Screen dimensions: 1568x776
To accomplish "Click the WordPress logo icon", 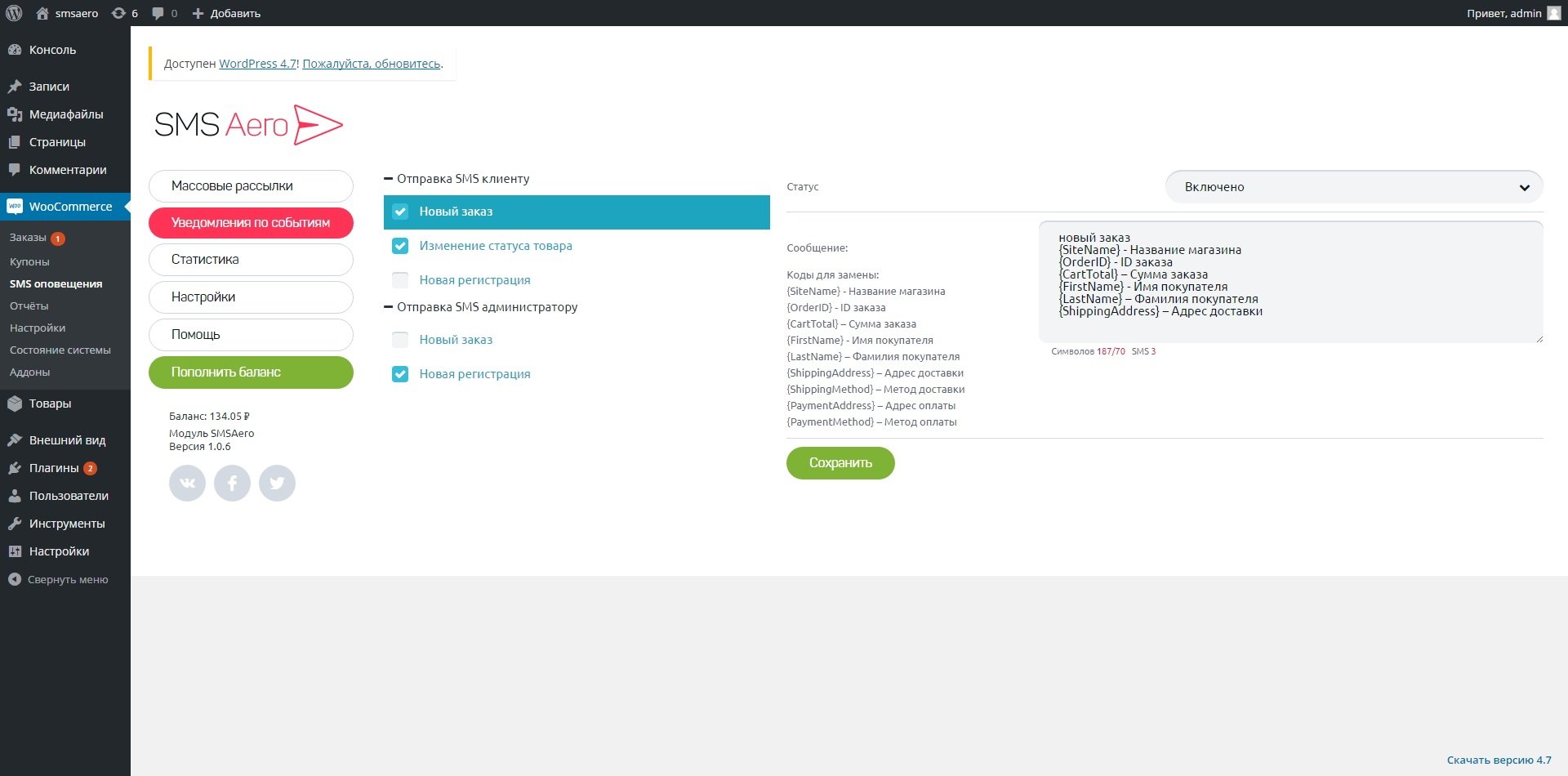I will pyautogui.click(x=14, y=13).
